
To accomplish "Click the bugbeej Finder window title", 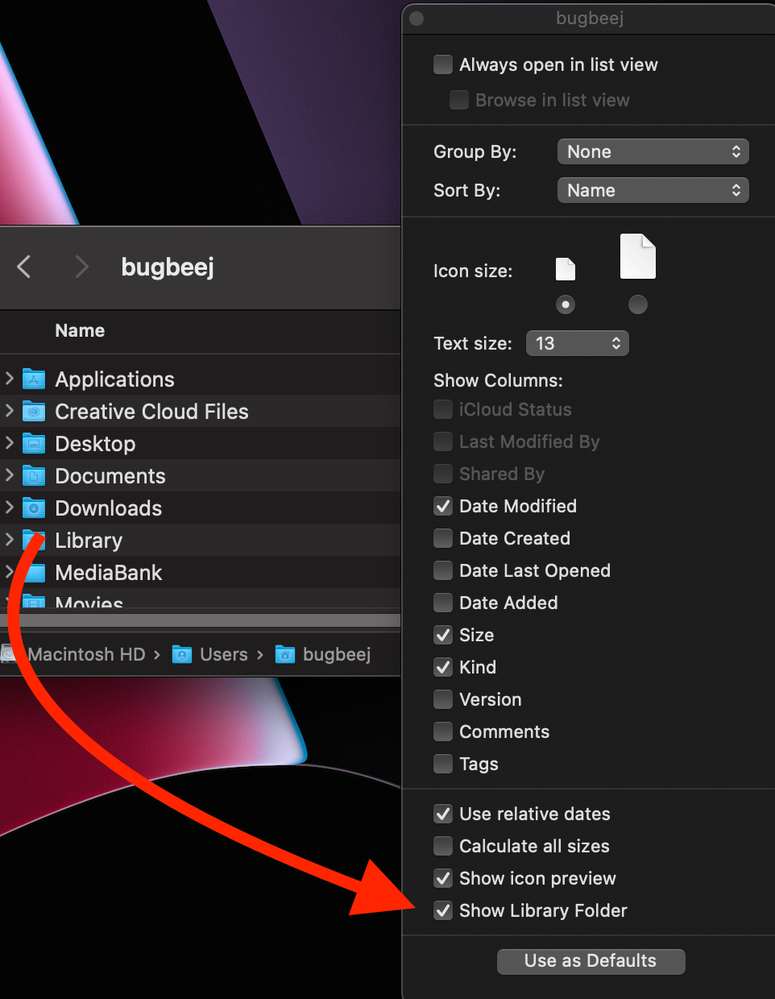I will pyautogui.click(x=168, y=267).
